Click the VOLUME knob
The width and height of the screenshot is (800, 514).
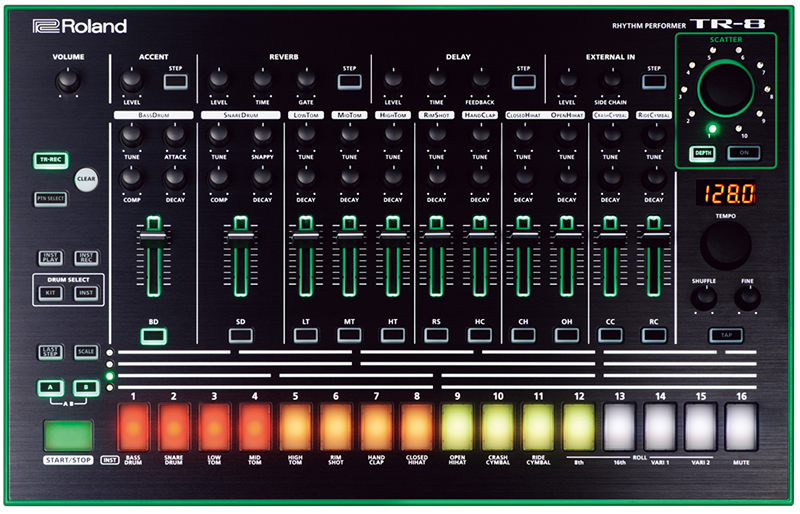click(x=68, y=81)
